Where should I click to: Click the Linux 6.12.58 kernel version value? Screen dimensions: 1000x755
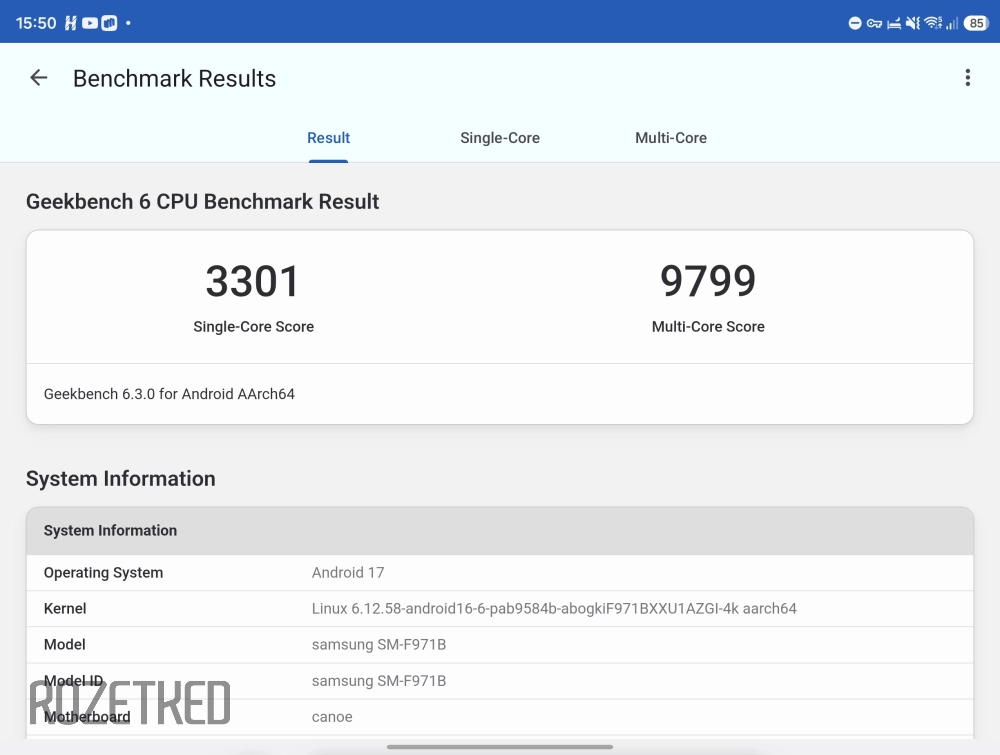pos(554,608)
